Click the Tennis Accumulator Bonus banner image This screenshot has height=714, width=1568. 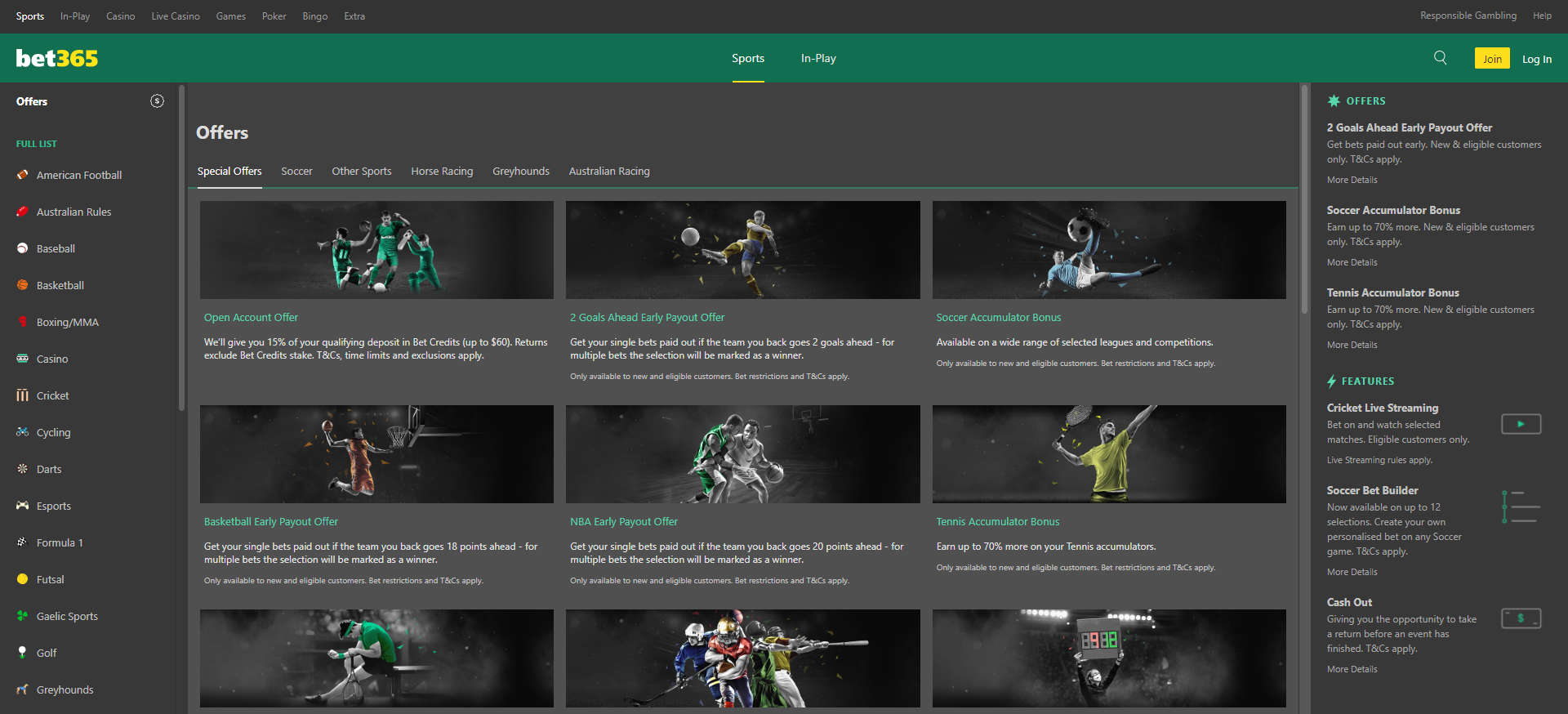click(x=1109, y=454)
